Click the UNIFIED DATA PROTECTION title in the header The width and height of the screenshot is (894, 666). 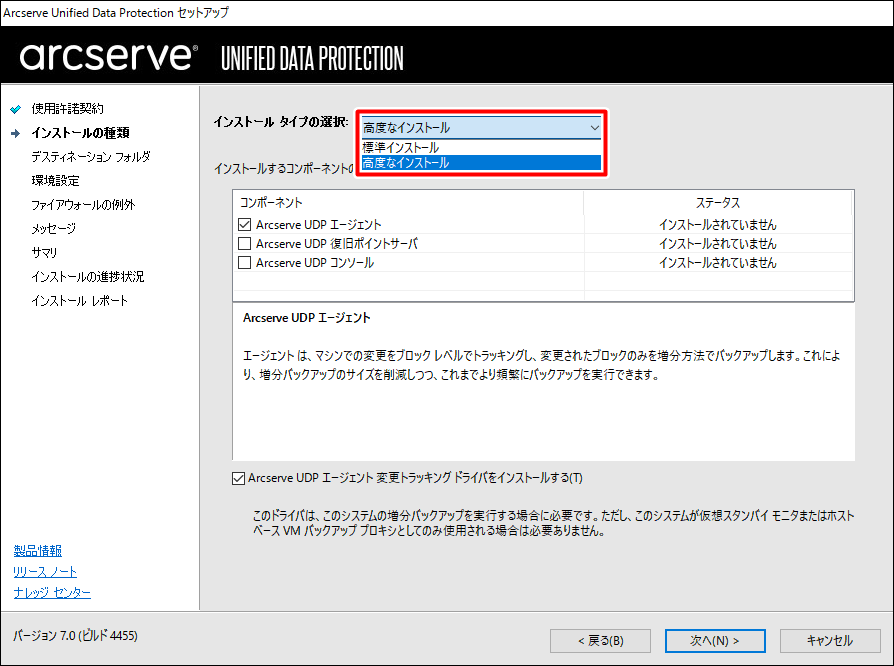pos(312,59)
